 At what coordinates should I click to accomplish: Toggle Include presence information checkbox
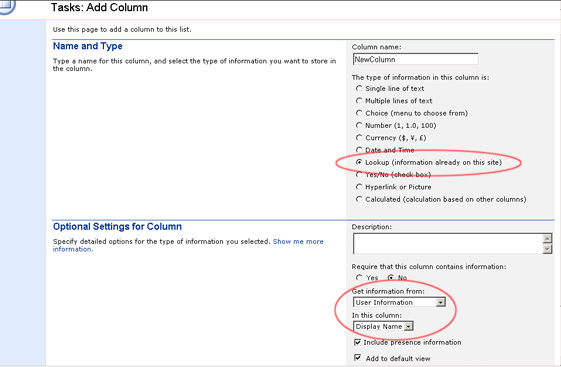coord(357,342)
